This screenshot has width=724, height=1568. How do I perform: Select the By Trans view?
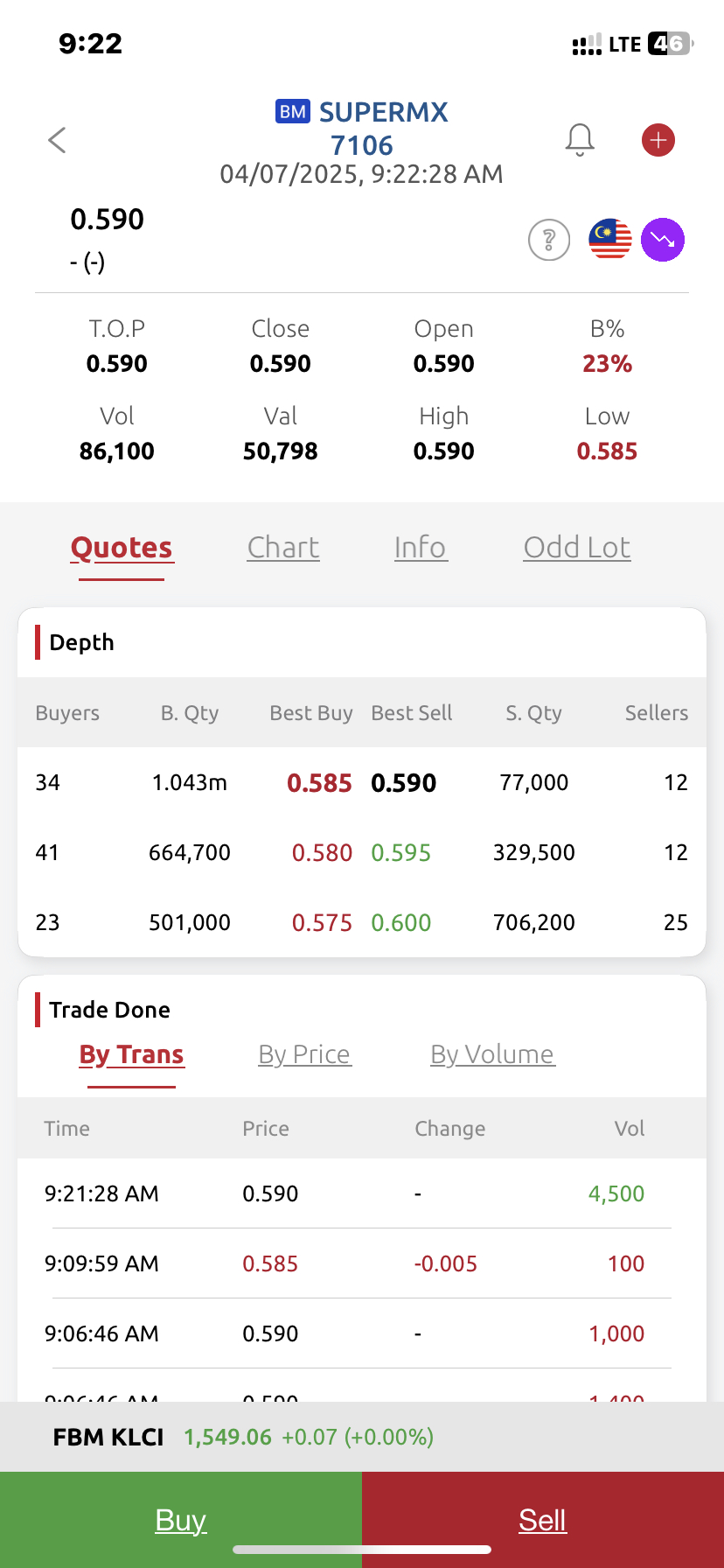[131, 1054]
